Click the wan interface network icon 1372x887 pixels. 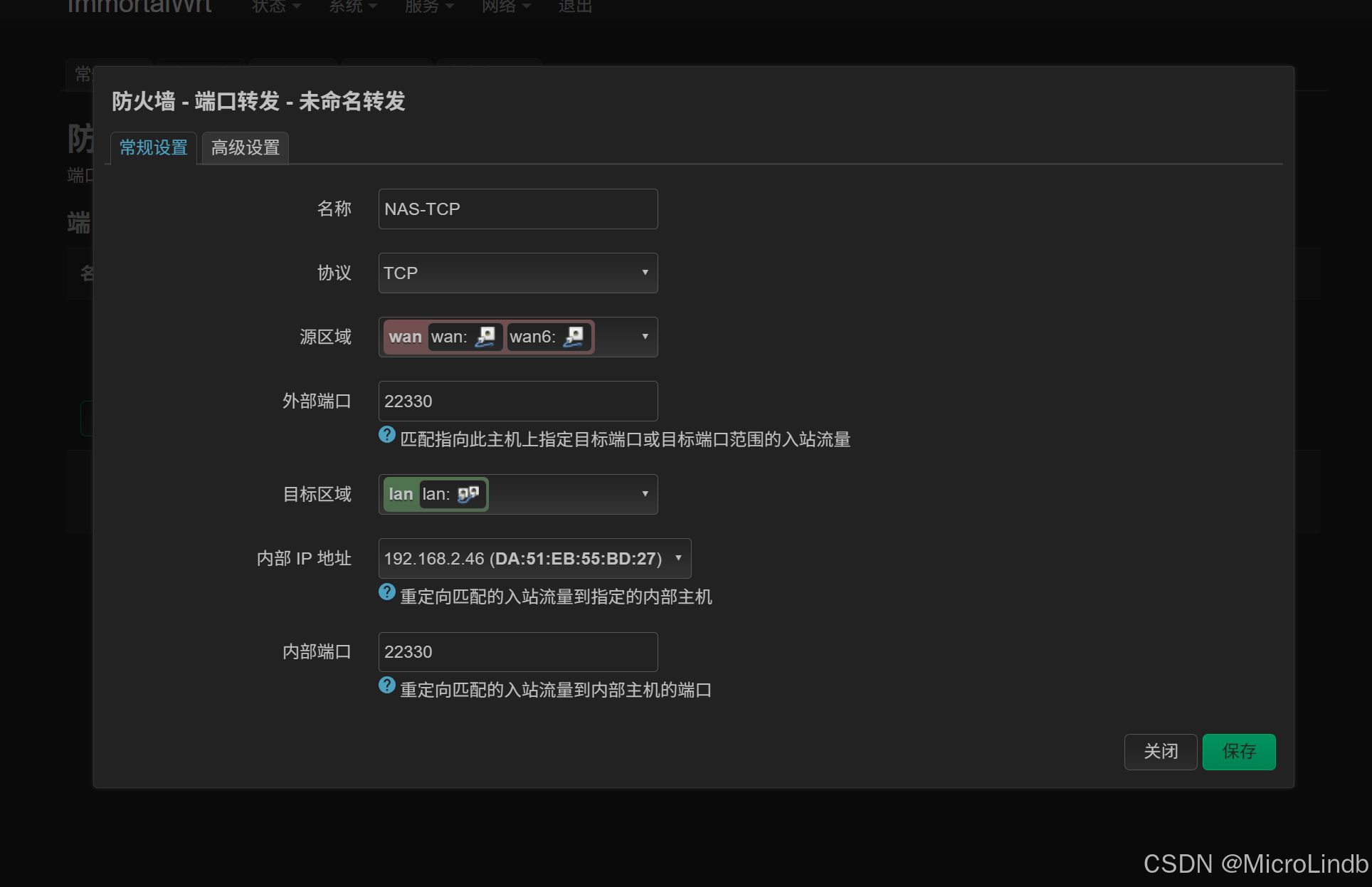pos(485,337)
